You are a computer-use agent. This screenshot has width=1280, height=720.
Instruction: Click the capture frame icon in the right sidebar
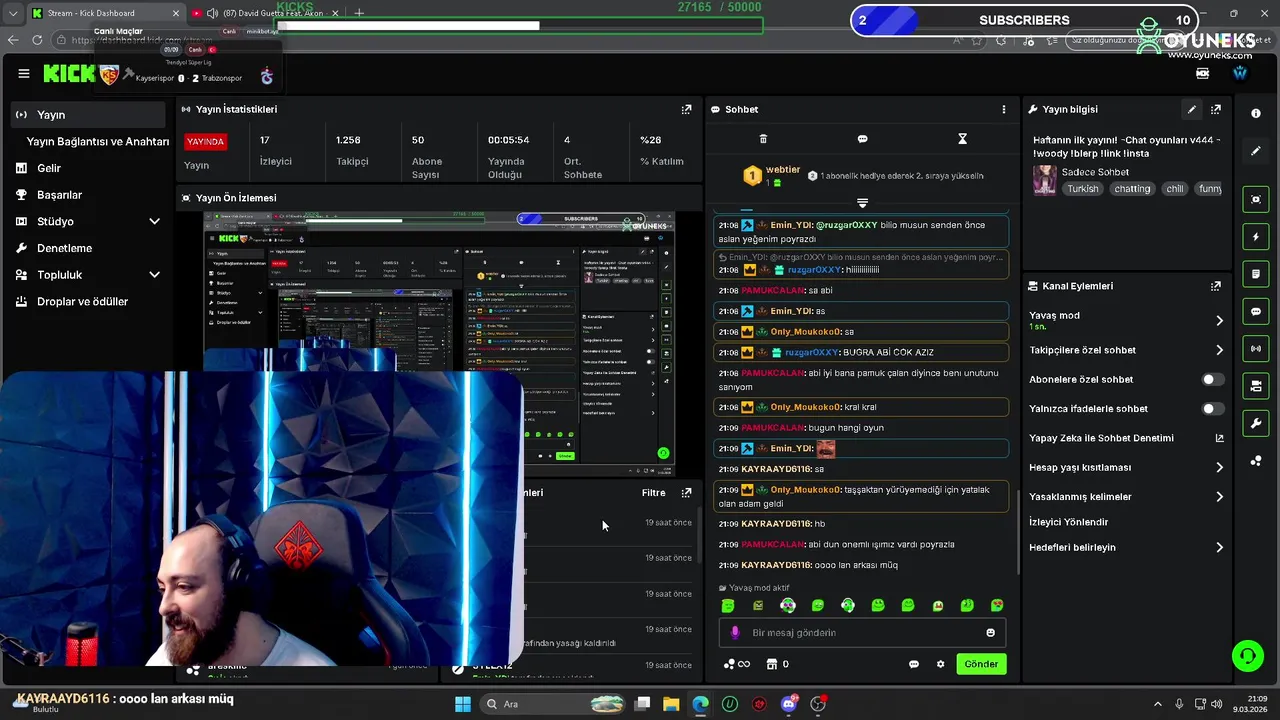tap(1256, 199)
